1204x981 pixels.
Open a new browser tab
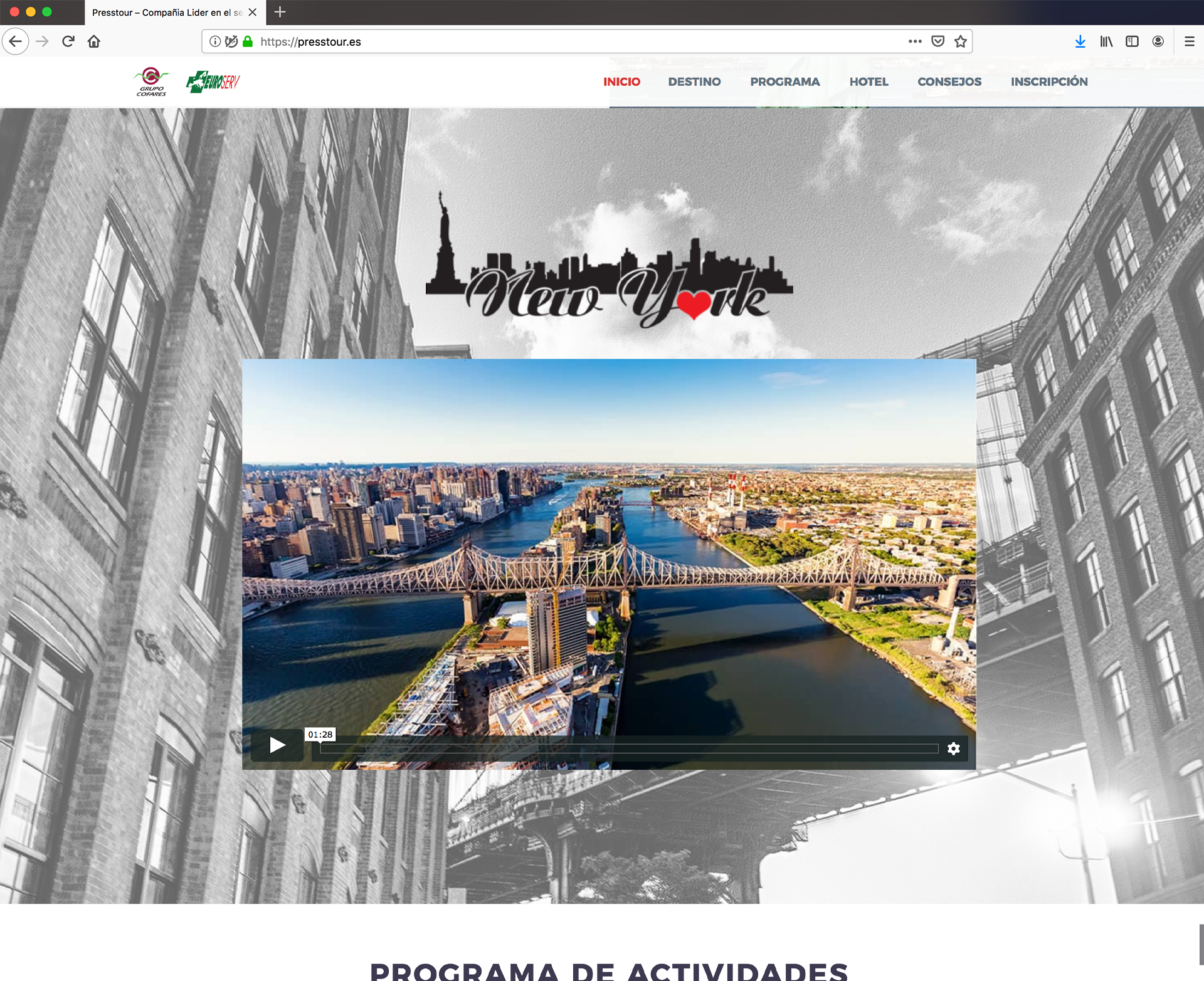(x=280, y=12)
